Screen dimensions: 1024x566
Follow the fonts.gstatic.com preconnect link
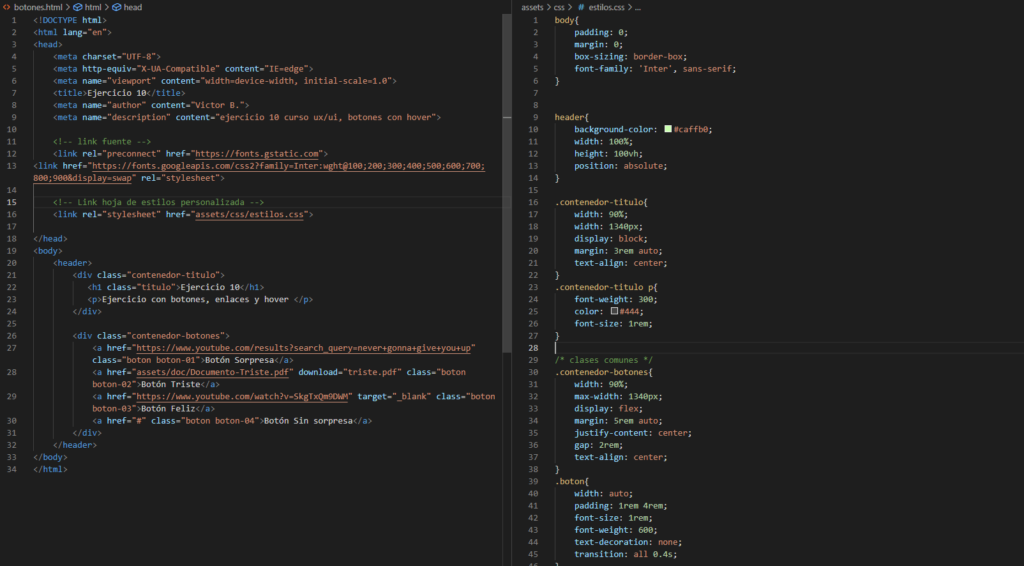(257, 154)
